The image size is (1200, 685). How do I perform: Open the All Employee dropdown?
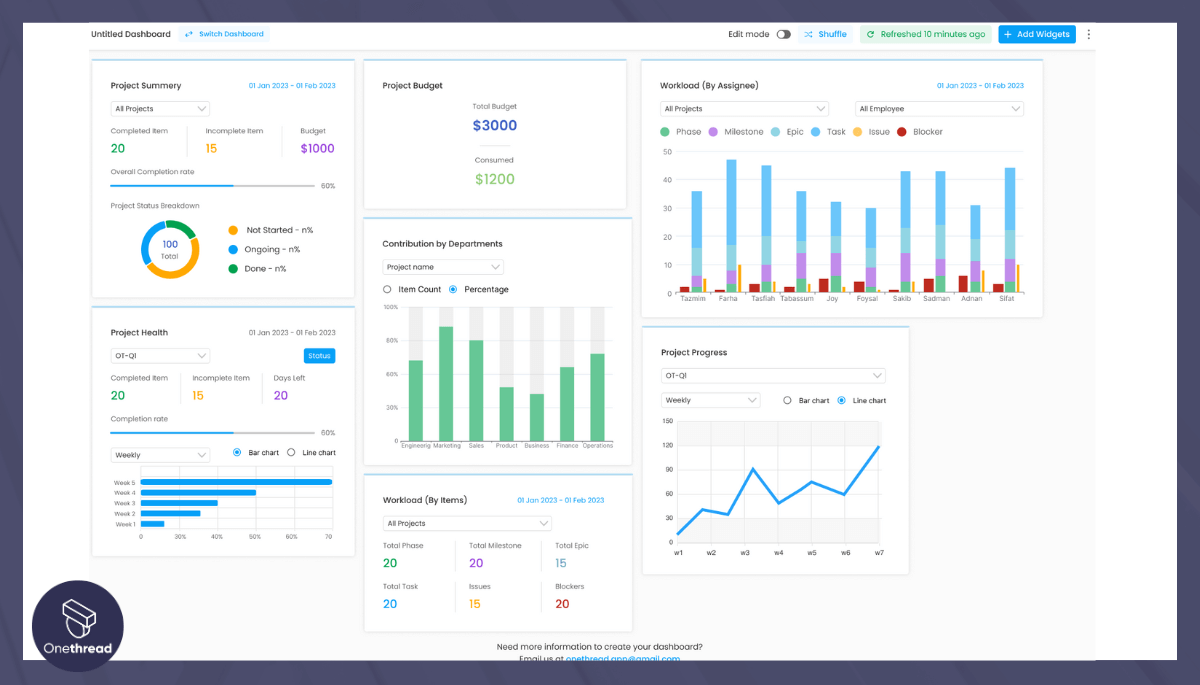939,109
